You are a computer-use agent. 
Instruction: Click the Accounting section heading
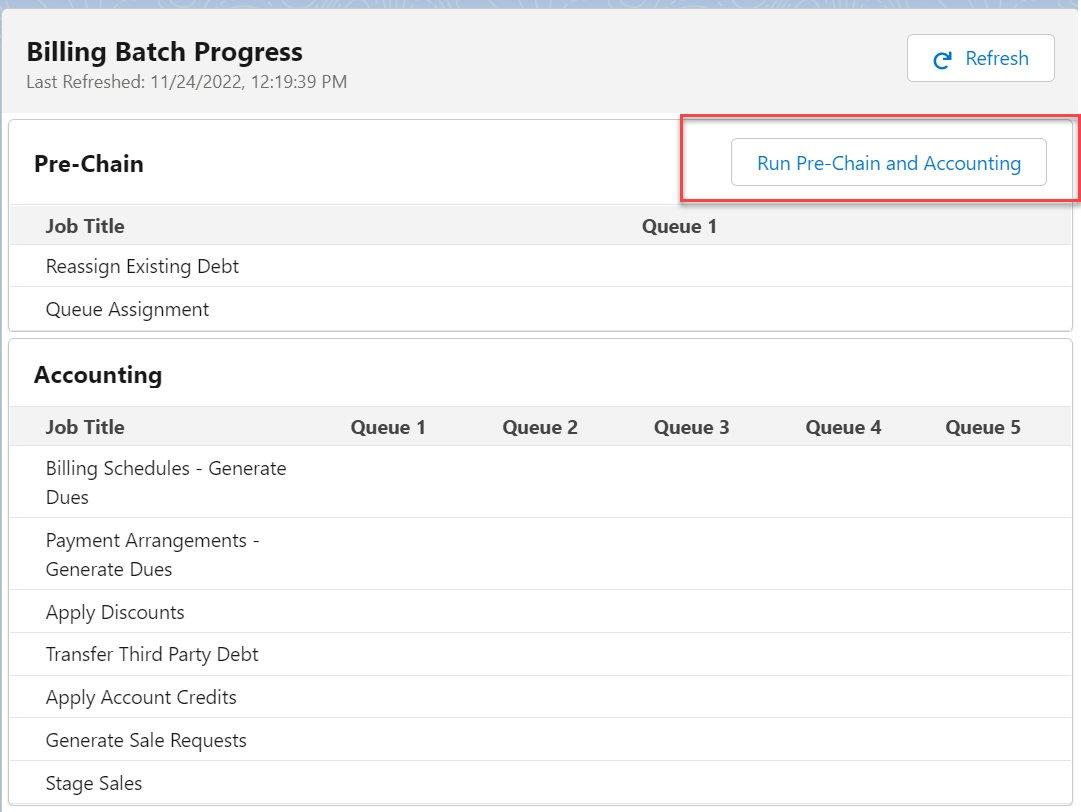[98, 375]
